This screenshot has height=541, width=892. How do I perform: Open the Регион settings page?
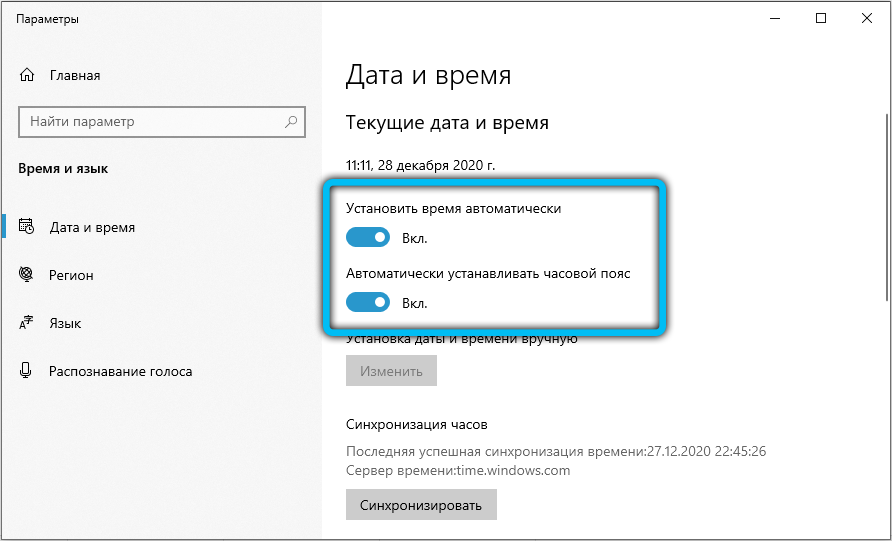(71, 275)
